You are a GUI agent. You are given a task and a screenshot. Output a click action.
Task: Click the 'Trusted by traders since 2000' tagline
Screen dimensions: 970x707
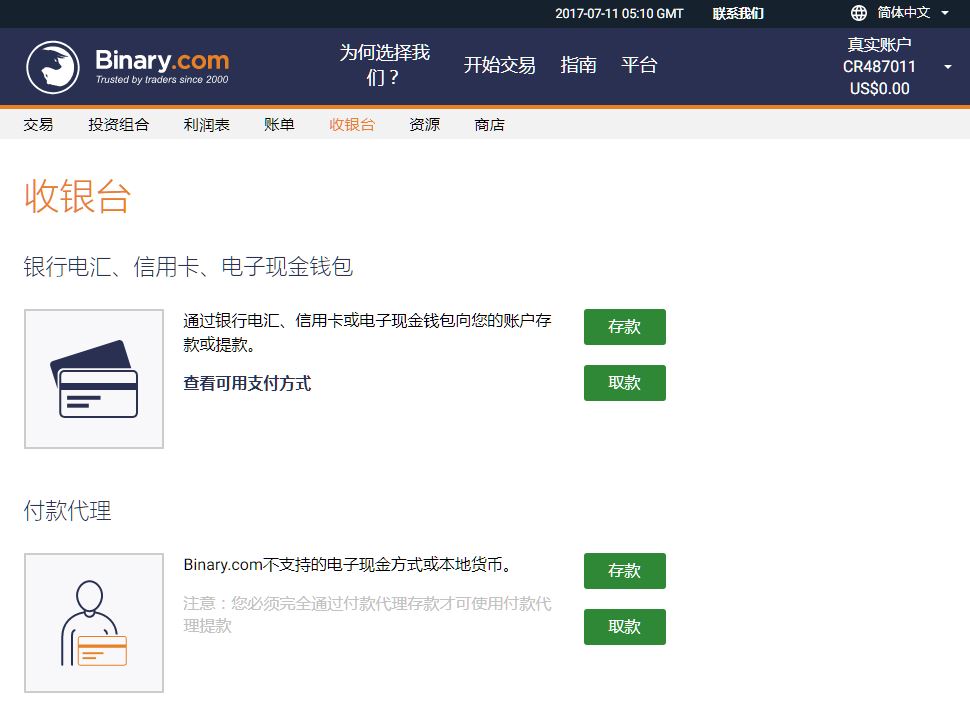(x=162, y=80)
